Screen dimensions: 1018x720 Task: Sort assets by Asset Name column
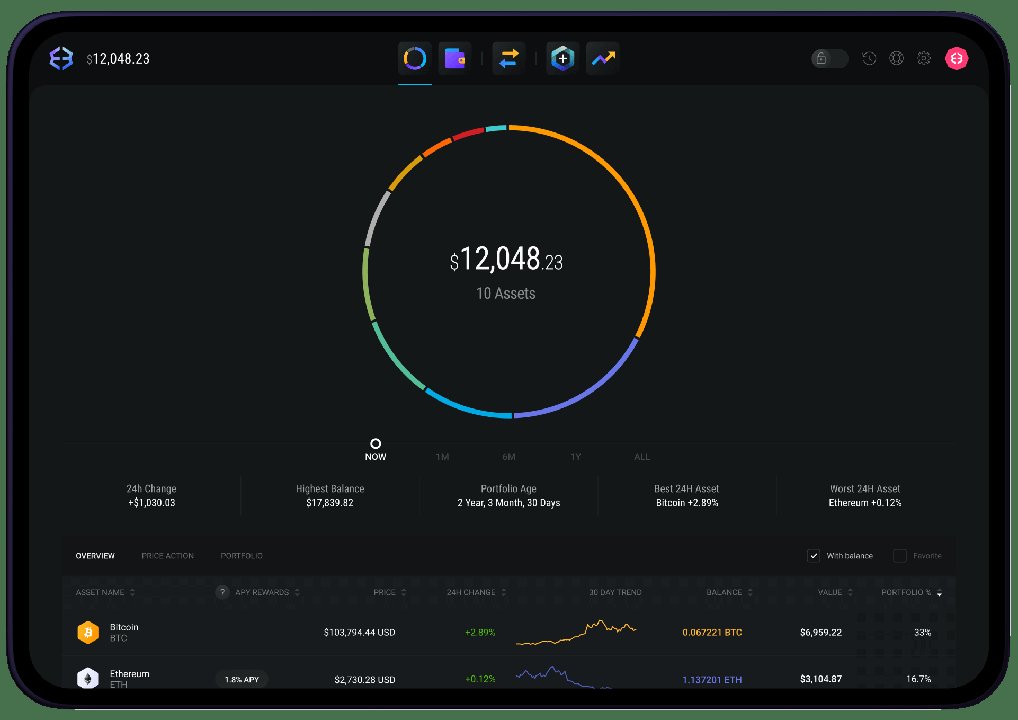tap(105, 592)
